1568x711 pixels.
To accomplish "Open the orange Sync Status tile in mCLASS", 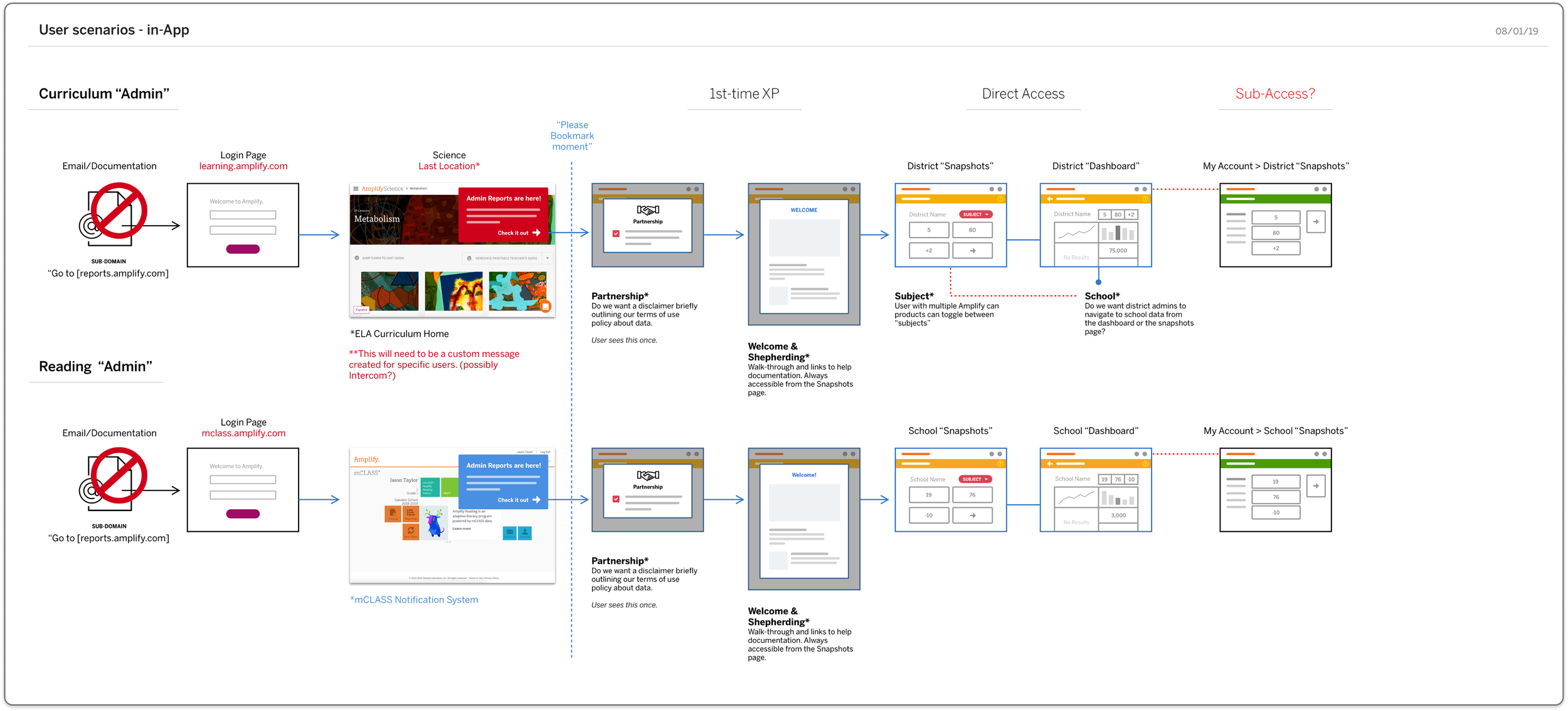I will coord(411,532).
